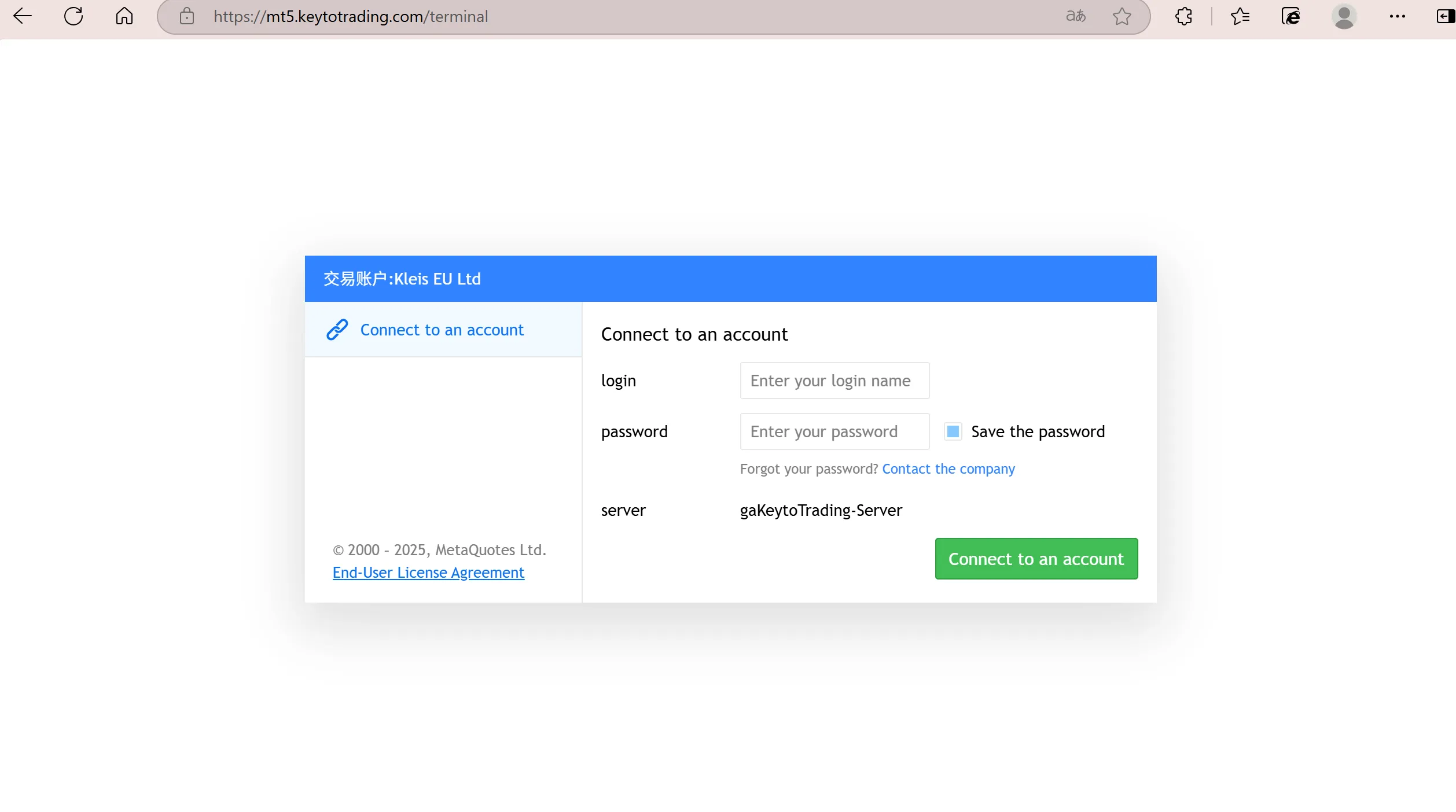Click the address bar URL

point(350,16)
